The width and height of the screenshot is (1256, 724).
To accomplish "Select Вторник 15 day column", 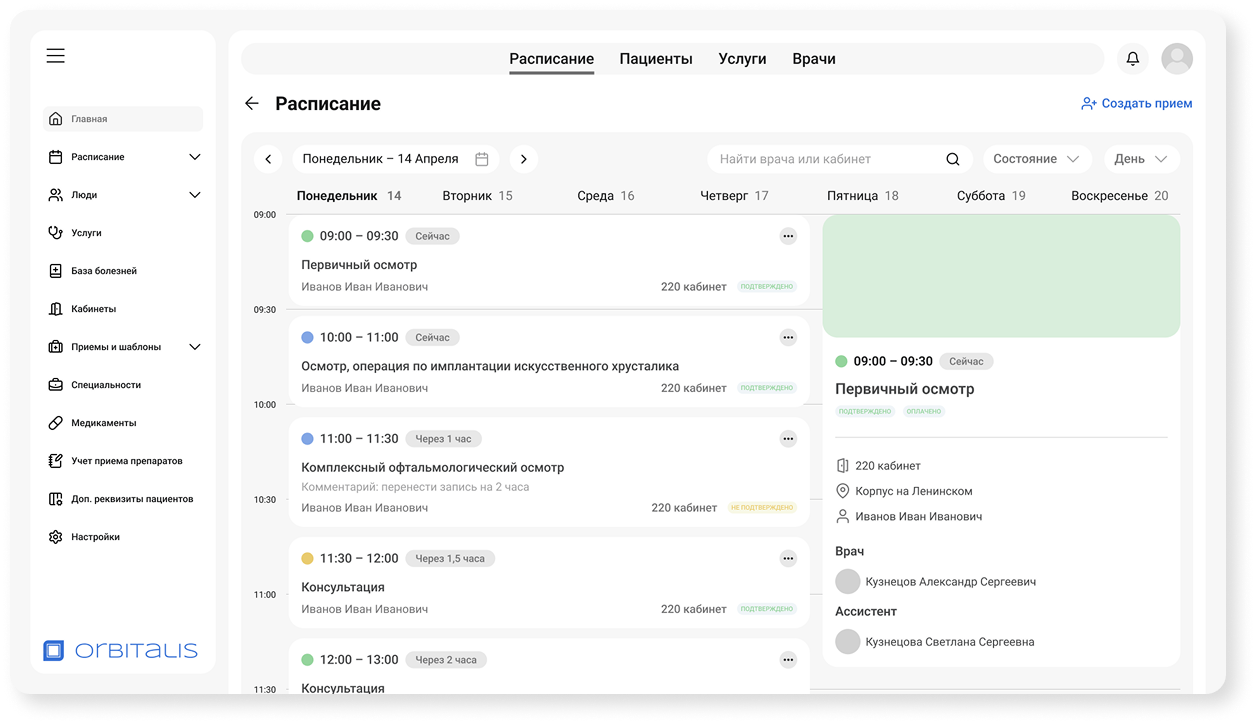I will pyautogui.click(x=477, y=196).
